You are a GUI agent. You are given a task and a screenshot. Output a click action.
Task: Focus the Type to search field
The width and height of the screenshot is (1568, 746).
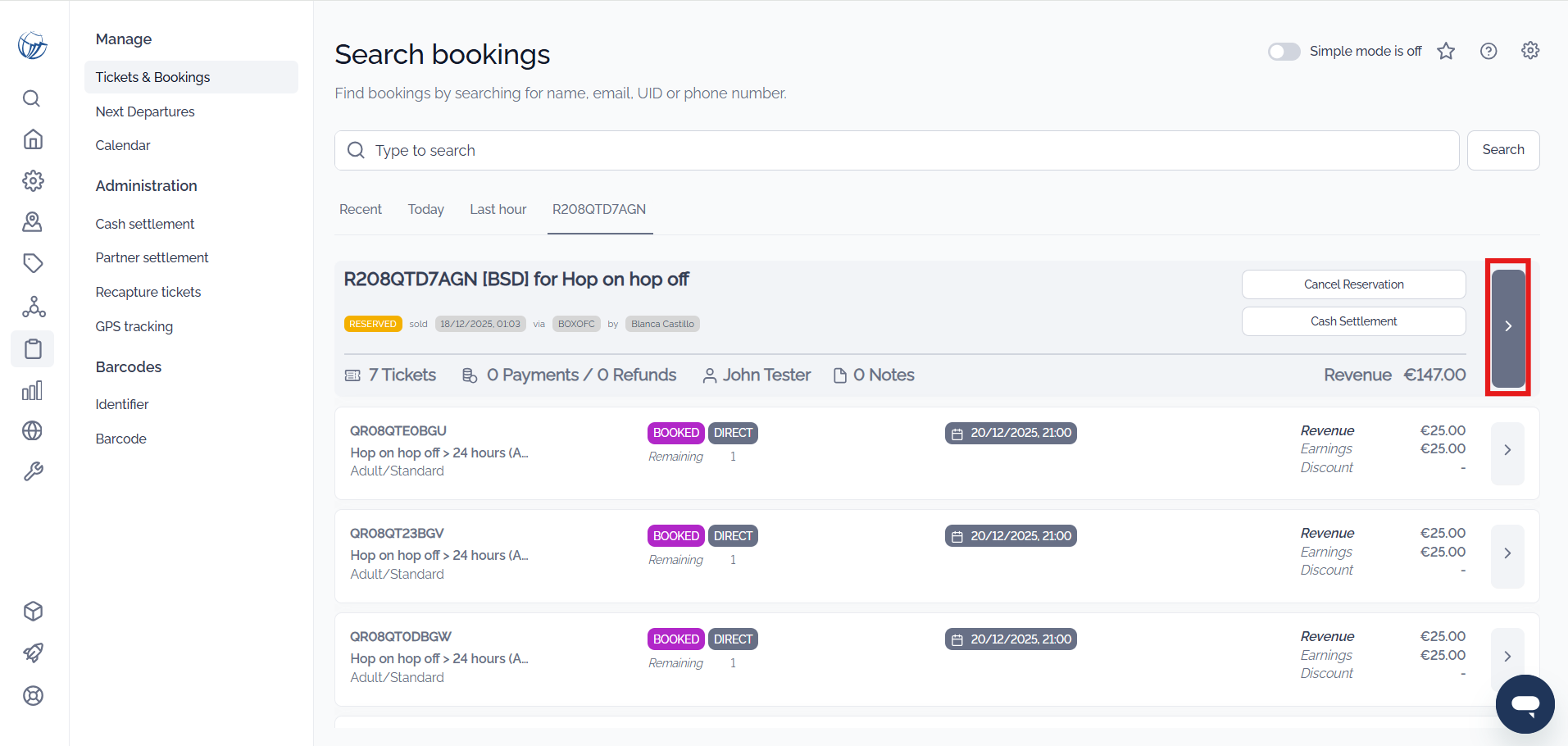click(x=897, y=150)
